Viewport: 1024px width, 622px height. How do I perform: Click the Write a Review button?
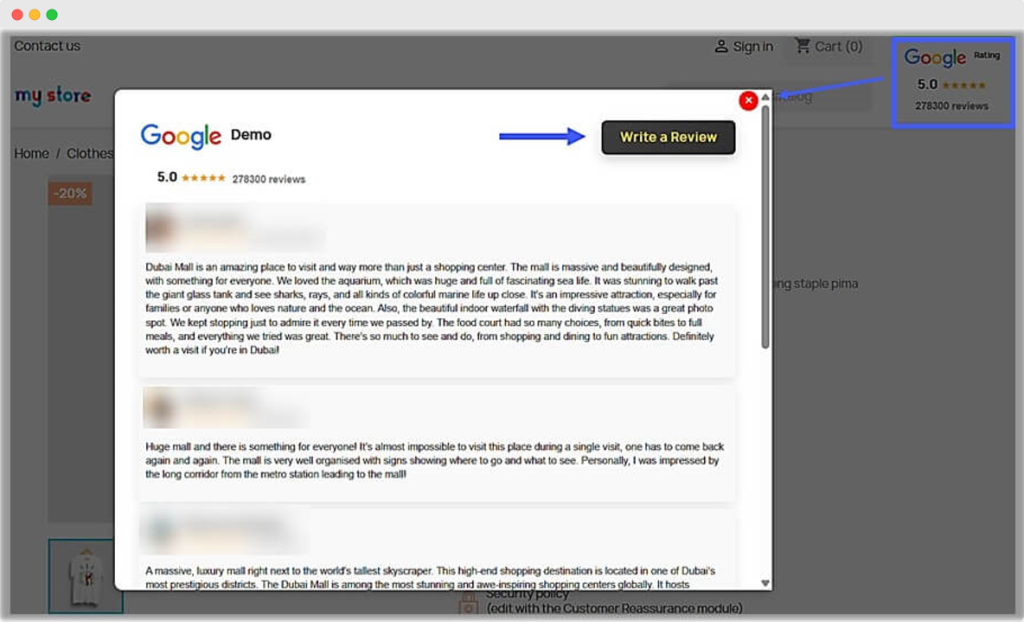click(668, 138)
